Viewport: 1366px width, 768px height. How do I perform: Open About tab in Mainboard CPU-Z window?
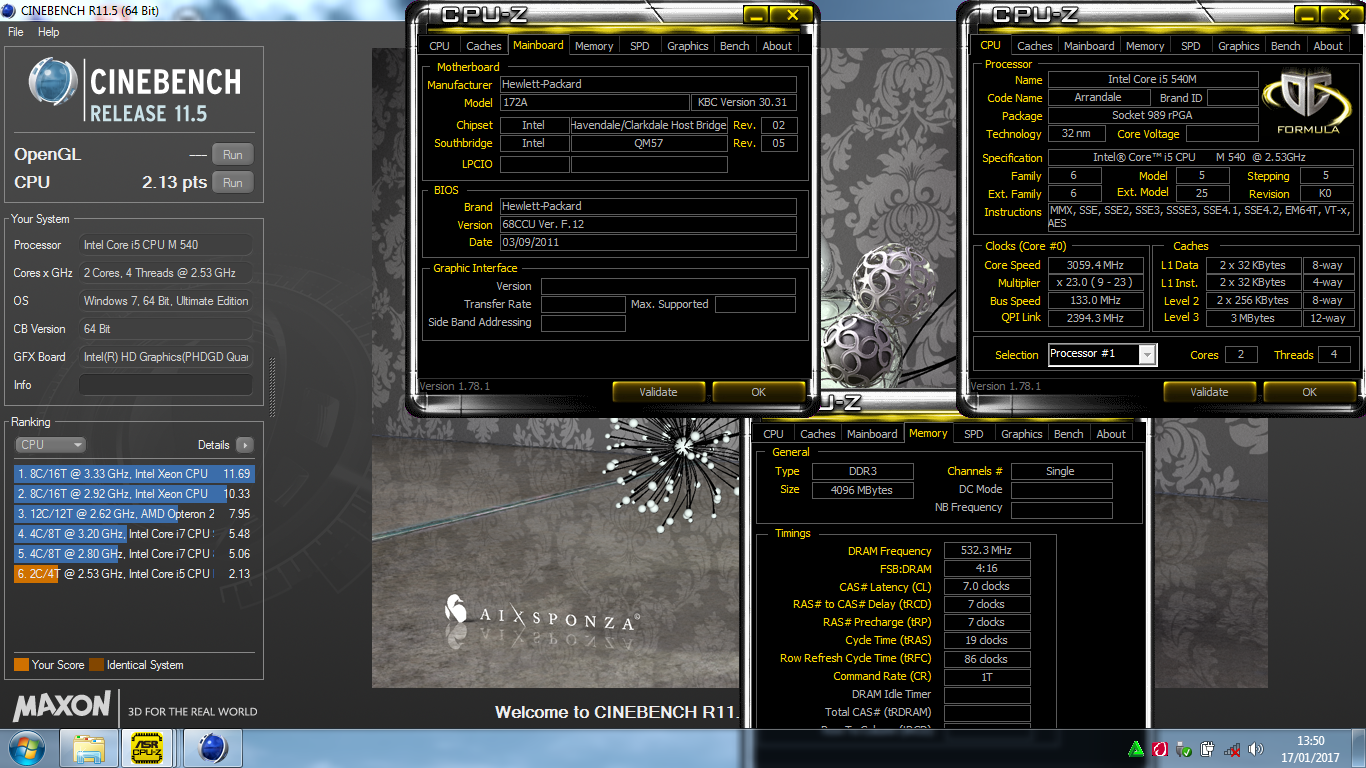coord(777,46)
